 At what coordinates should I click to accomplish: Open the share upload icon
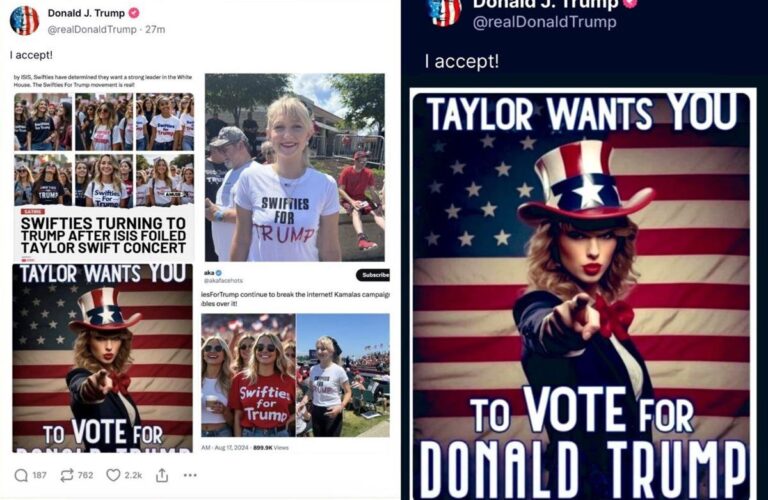click(x=162, y=475)
